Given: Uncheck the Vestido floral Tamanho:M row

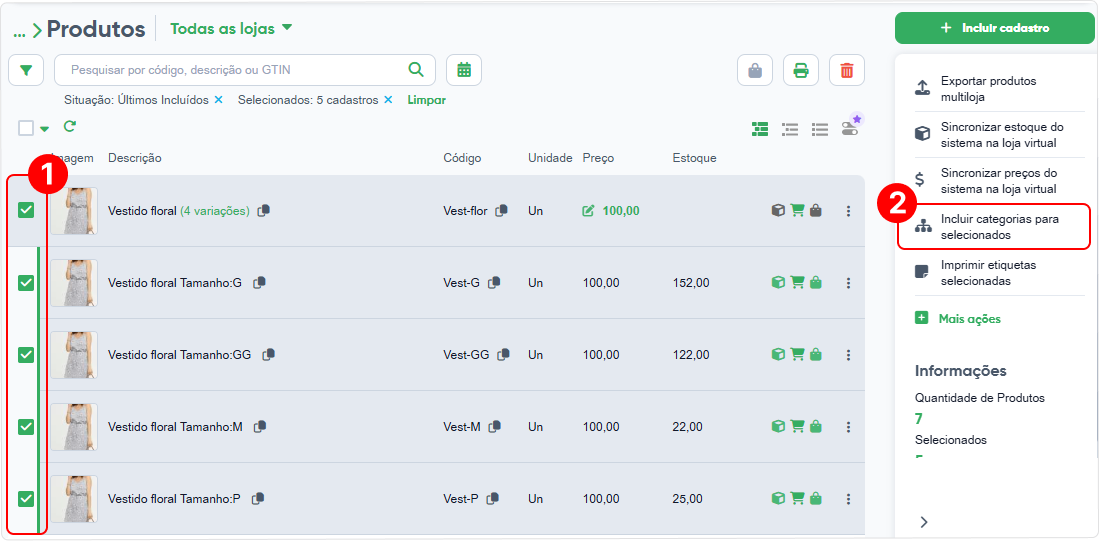Looking at the screenshot, I should coord(26,426).
